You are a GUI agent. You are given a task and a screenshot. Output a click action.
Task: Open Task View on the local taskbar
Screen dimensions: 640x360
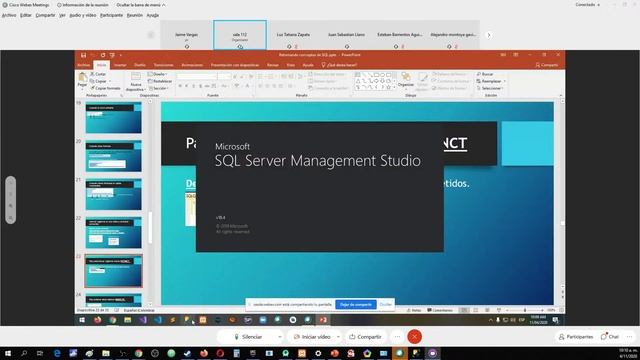click(x=40, y=353)
